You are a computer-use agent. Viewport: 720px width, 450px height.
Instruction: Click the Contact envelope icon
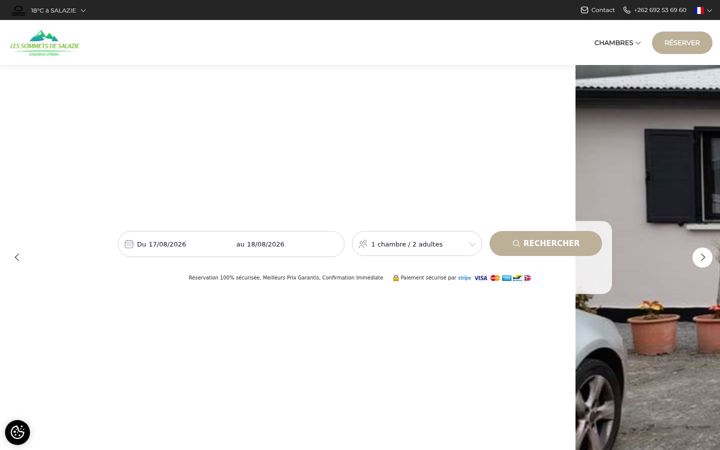click(x=584, y=10)
